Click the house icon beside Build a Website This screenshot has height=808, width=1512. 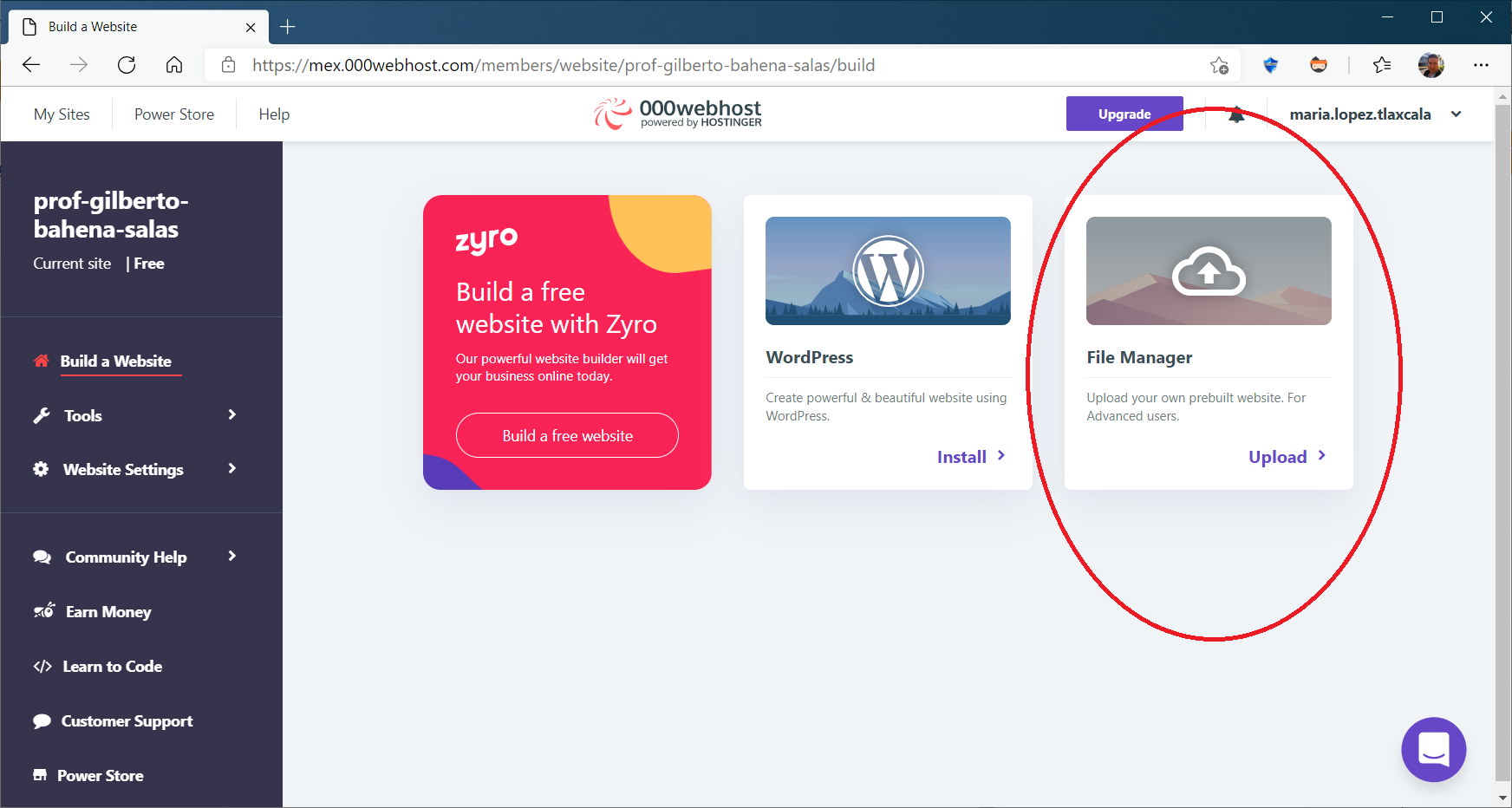(41, 361)
